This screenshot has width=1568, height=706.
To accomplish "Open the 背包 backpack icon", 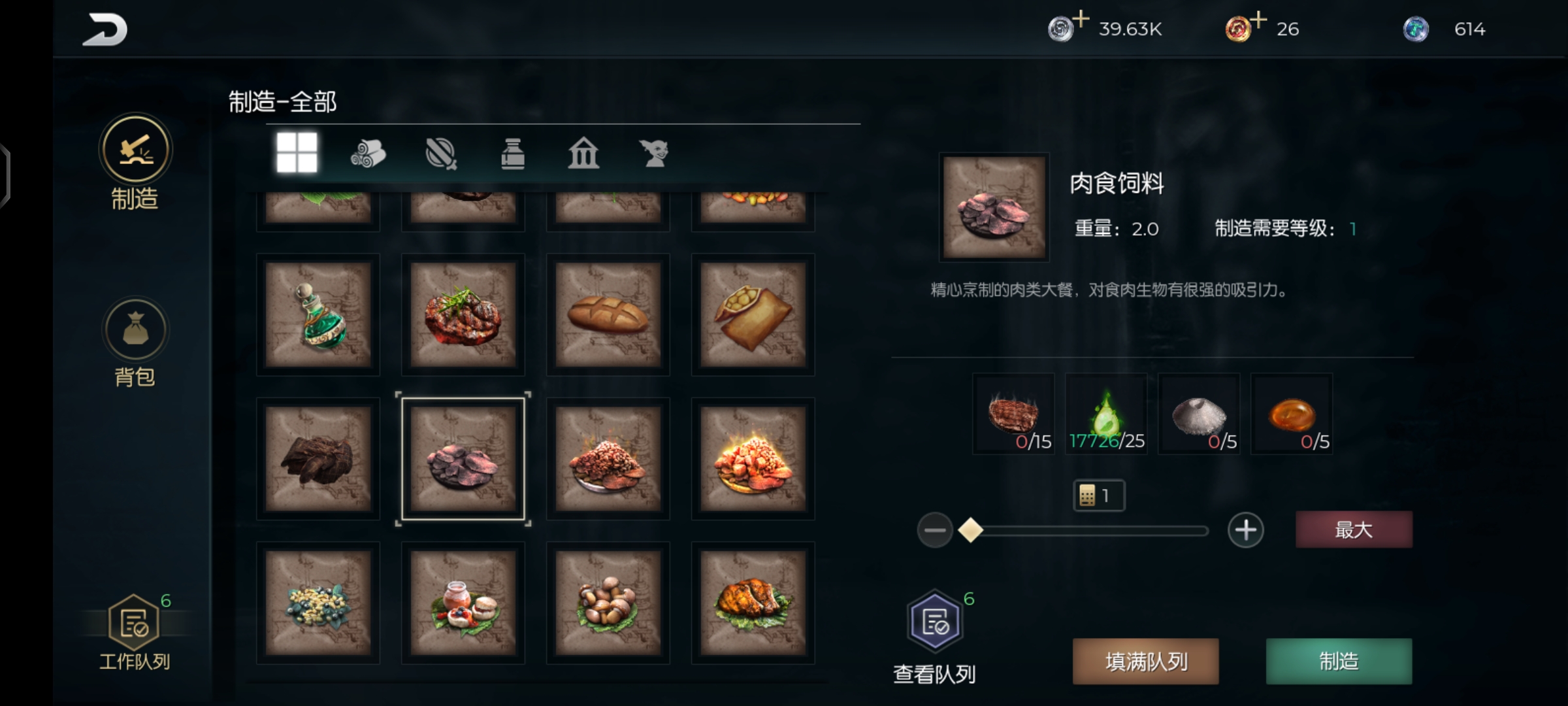I will click(x=135, y=329).
